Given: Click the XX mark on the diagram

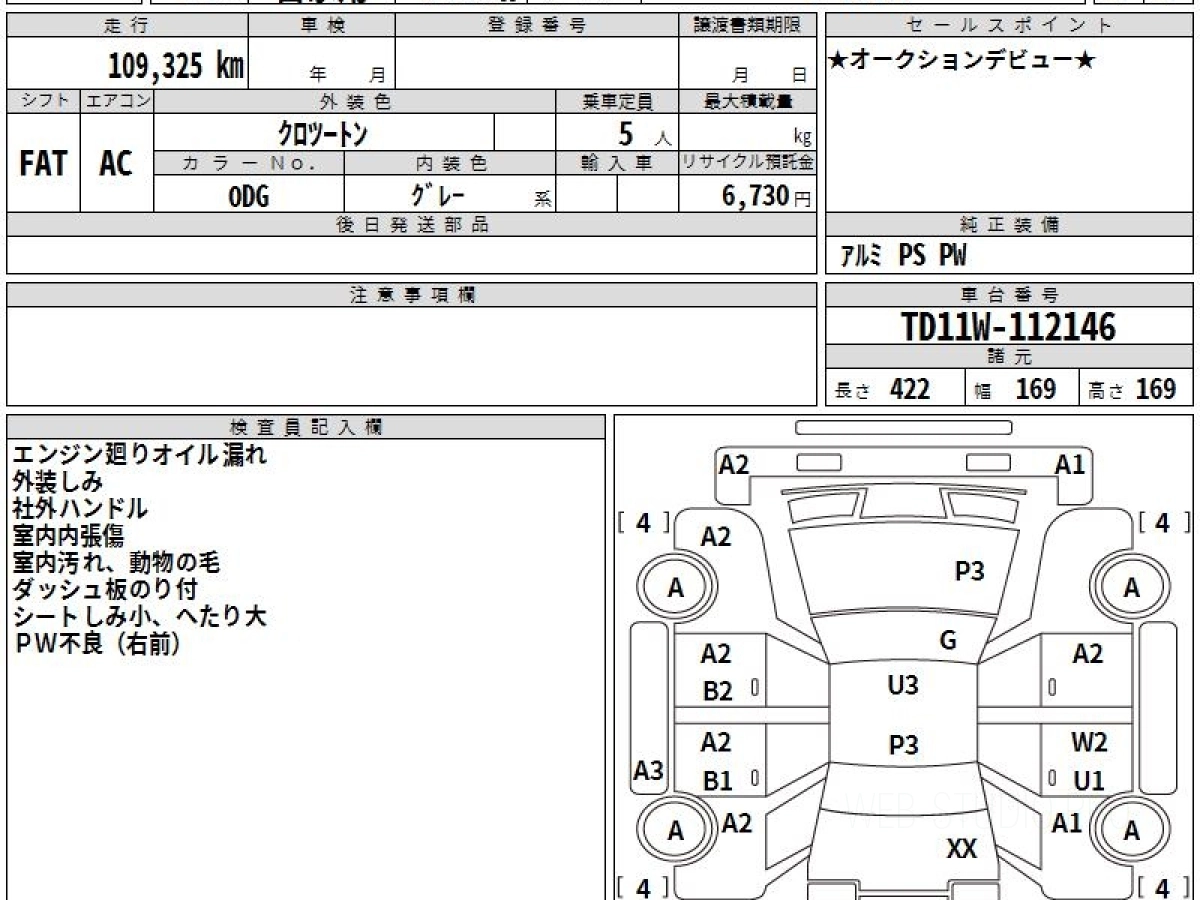Looking at the screenshot, I should [961, 849].
